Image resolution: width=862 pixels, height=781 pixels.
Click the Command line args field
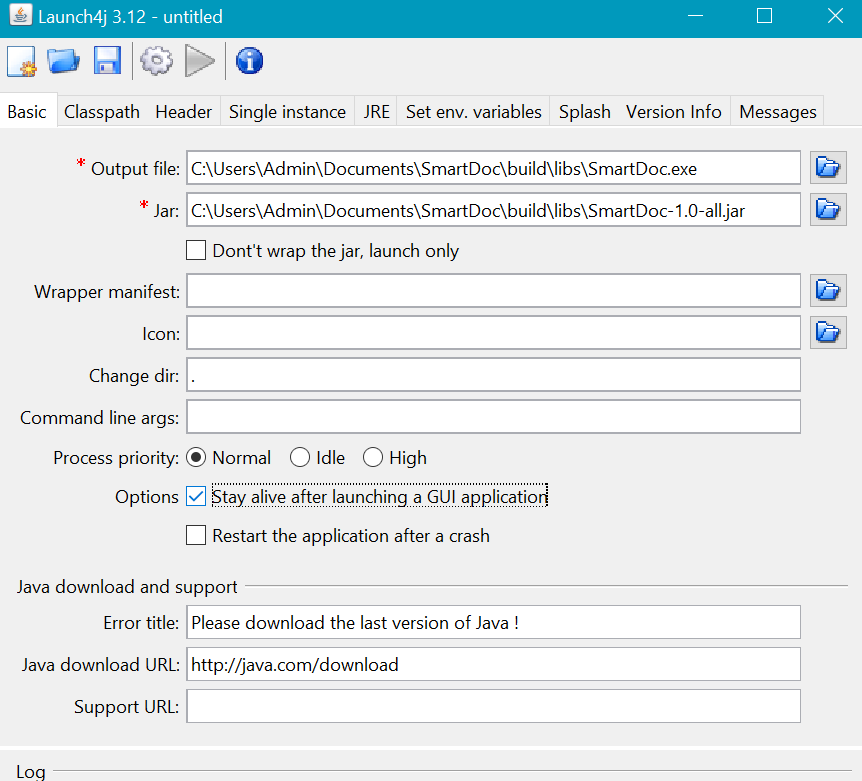493,417
